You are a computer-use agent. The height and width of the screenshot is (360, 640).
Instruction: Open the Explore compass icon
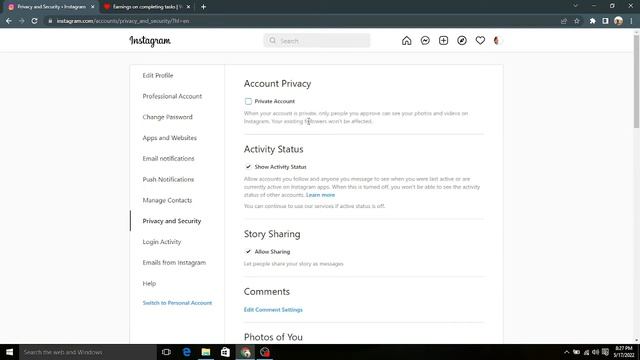point(462,40)
